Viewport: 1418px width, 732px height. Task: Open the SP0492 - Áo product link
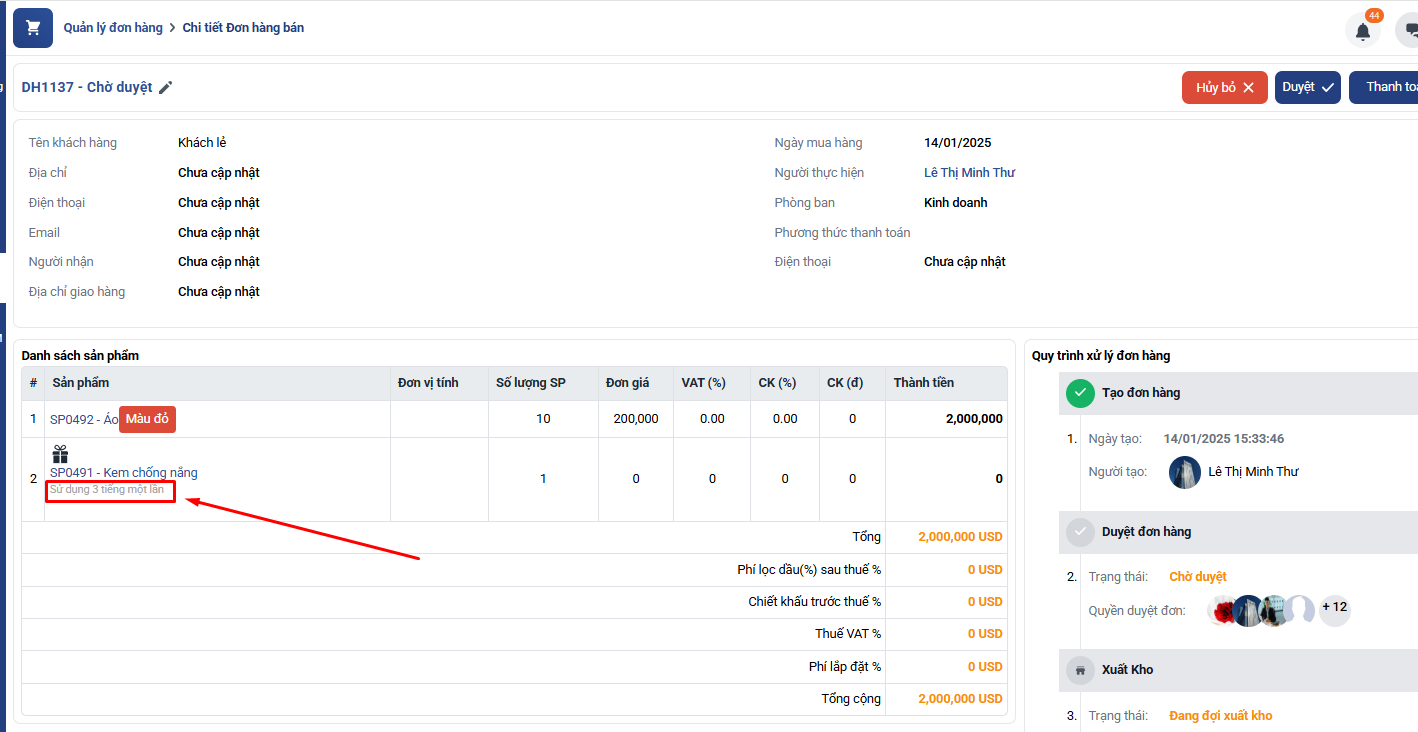point(83,420)
